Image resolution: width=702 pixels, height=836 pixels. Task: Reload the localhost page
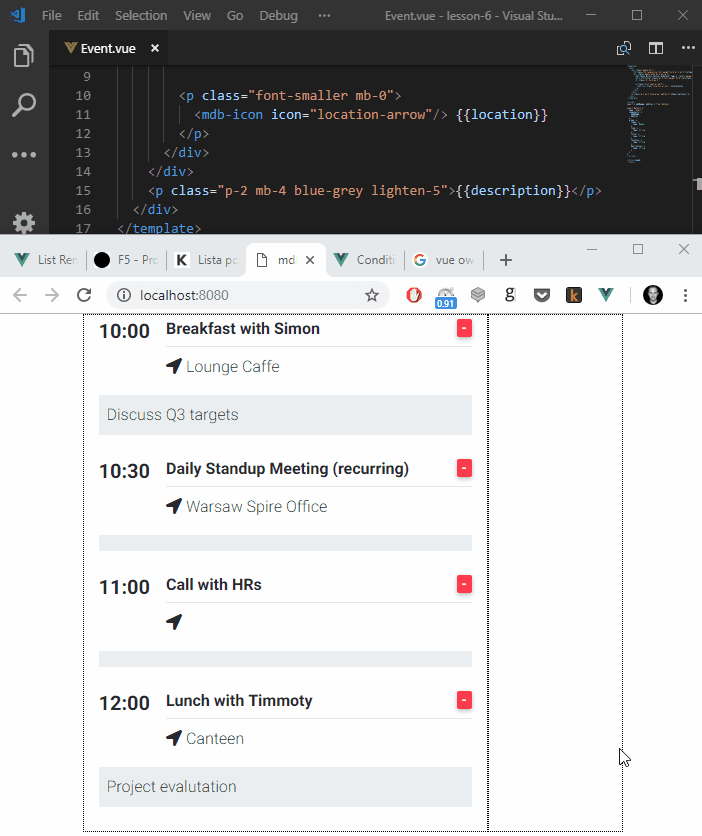pos(84,295)
